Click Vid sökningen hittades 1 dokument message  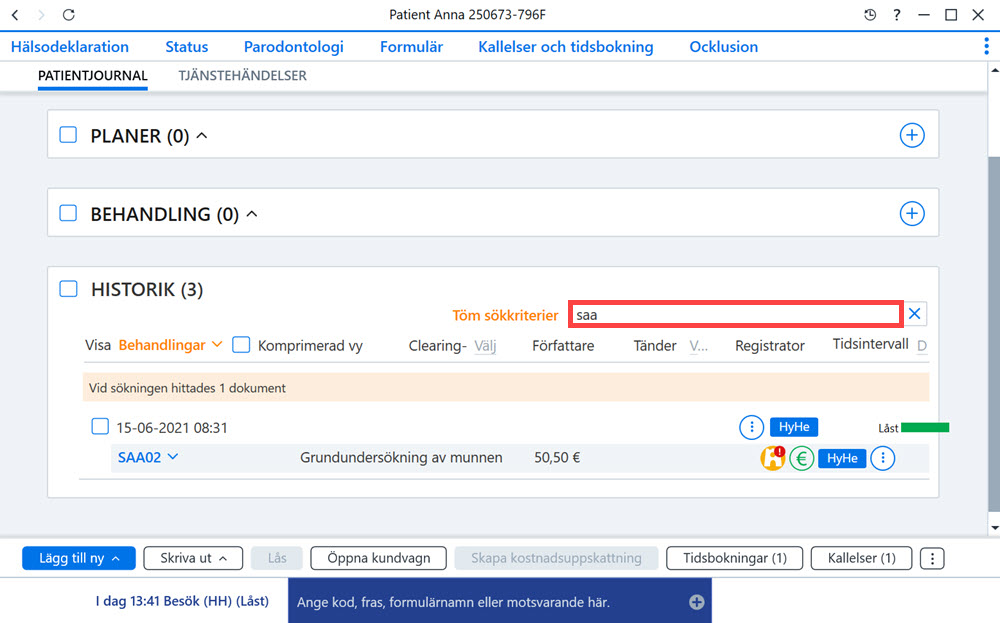187,388
